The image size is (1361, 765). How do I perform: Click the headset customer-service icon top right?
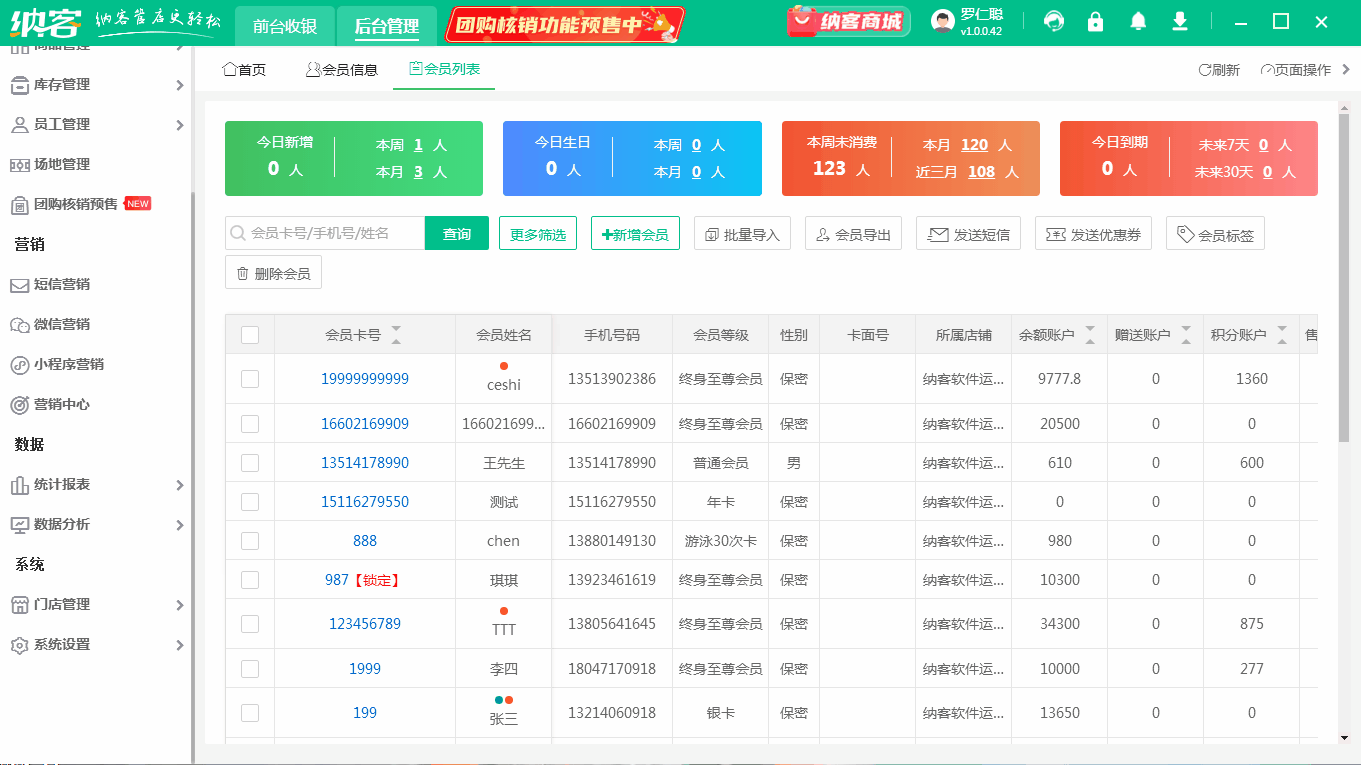point(1053,20)
